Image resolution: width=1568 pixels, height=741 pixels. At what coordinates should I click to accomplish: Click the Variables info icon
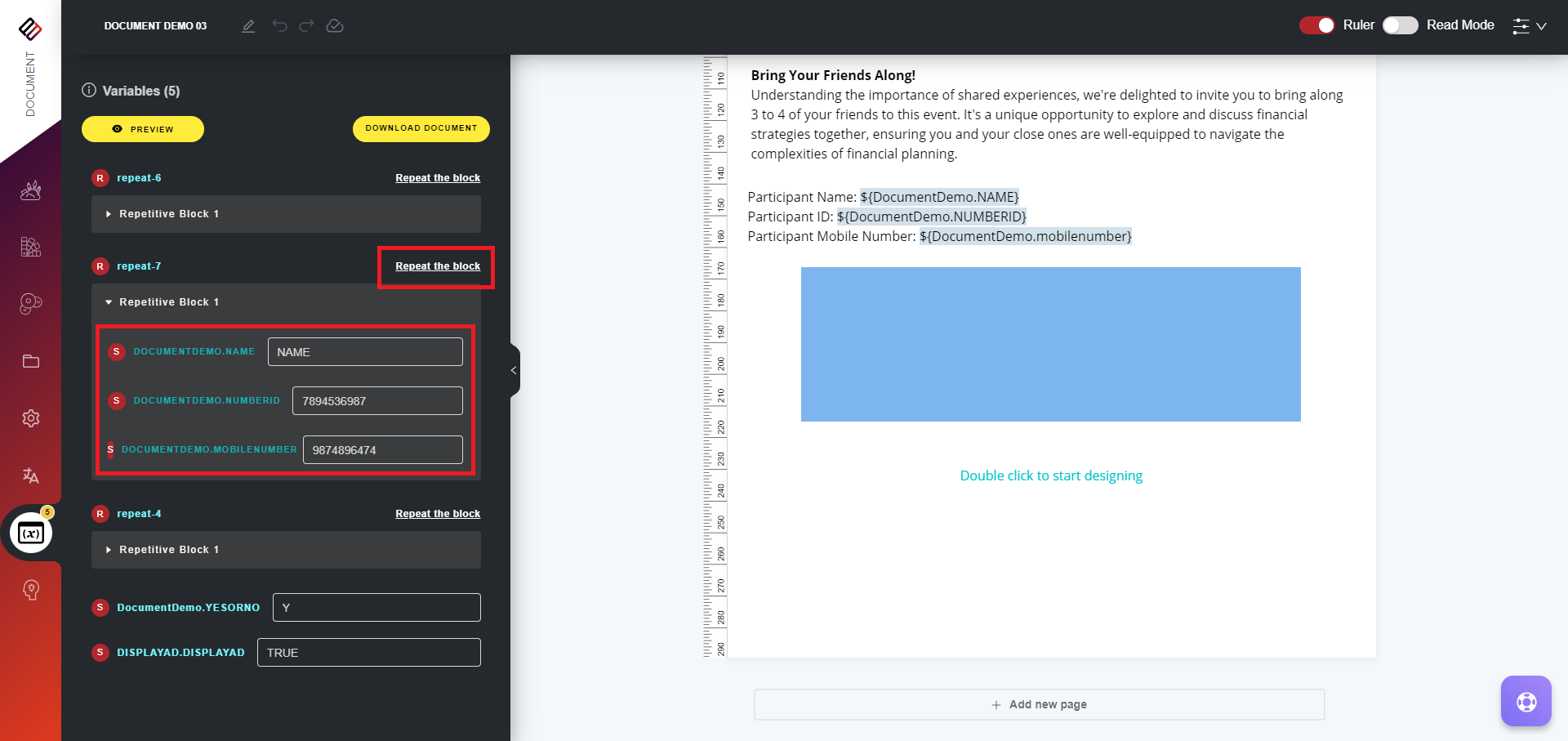(x=88, y=91)
